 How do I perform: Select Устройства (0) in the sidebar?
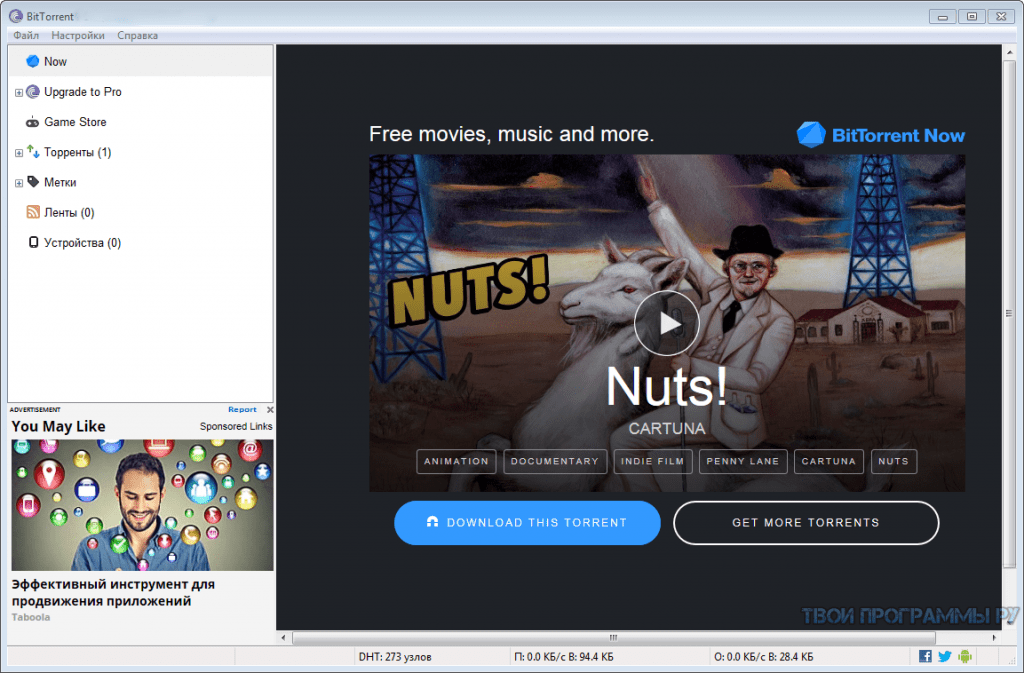click(82, 243)
